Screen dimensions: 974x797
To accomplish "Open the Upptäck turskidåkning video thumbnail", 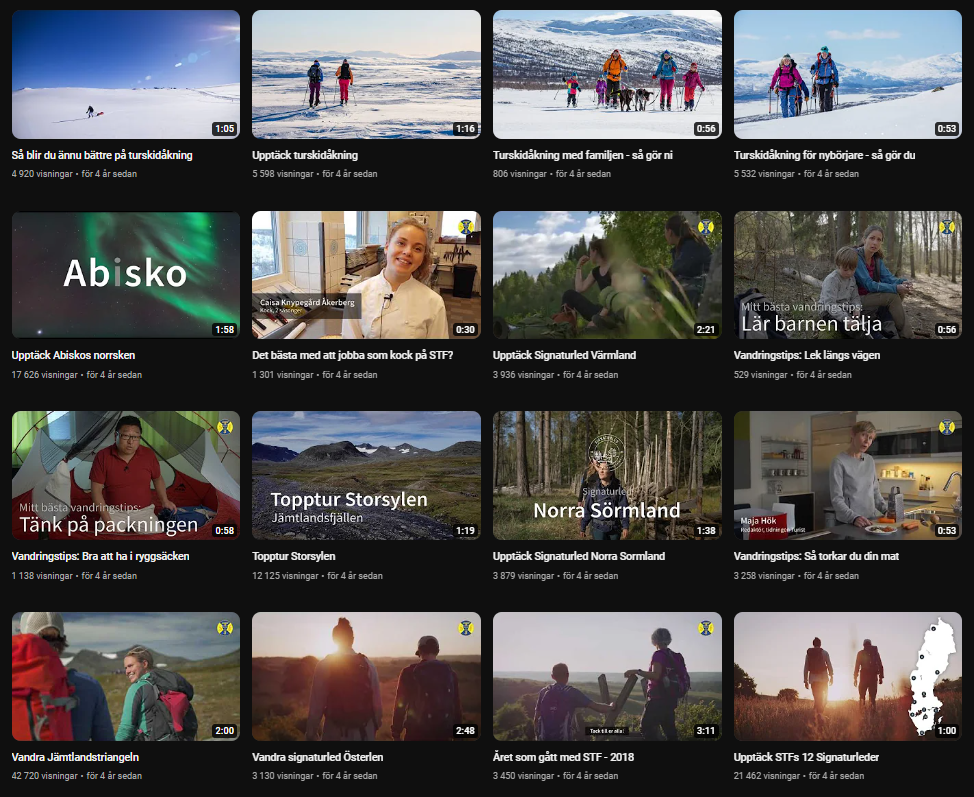I will [x=366, y=74].
